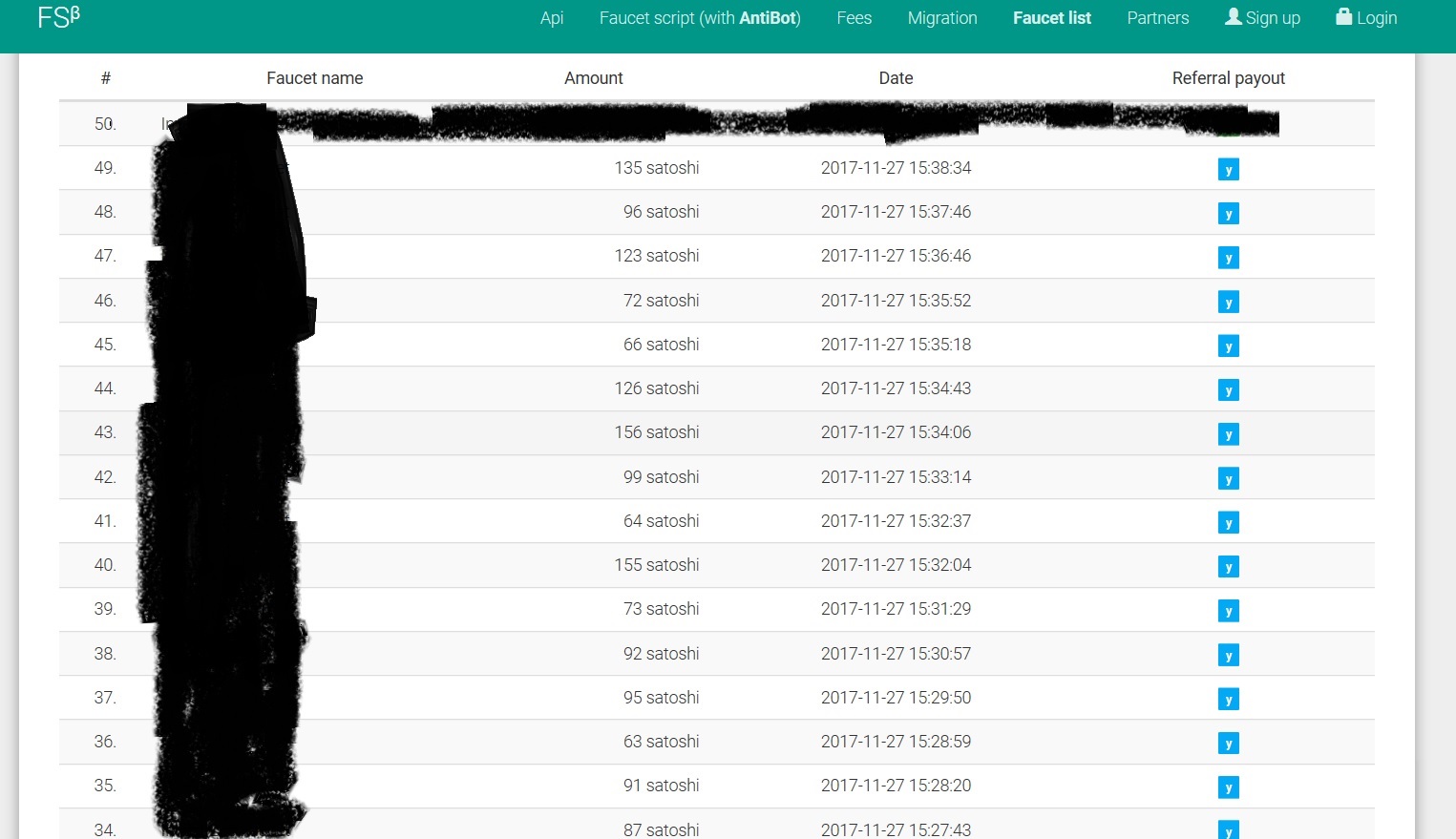The height and width of the screenshot is (839, 1456).
Task: Open the Partners page
Action: click(1158, 18)
